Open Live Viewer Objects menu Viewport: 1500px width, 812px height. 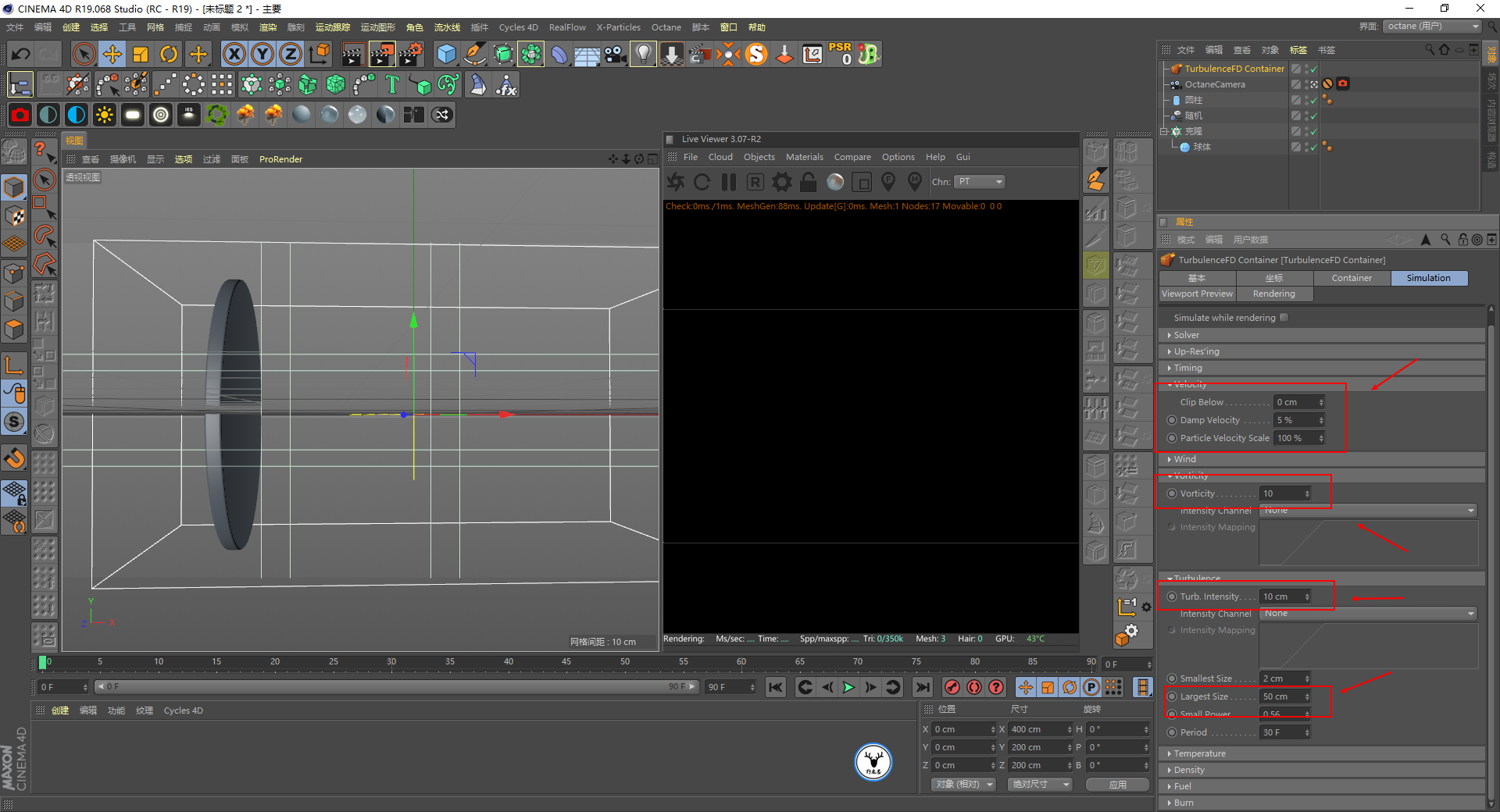tap(759, 157)
